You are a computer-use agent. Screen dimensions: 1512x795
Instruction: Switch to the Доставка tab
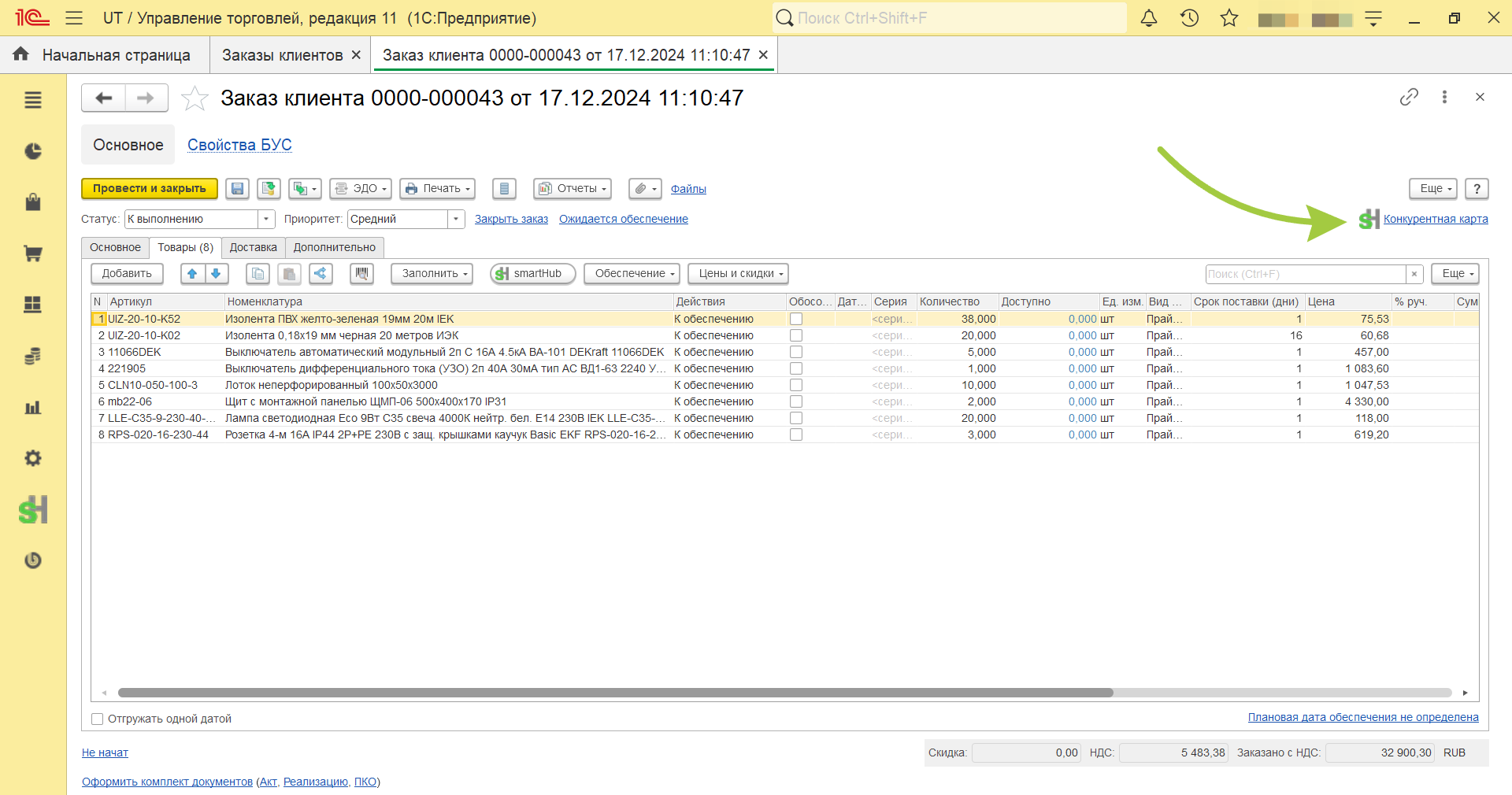254,247
